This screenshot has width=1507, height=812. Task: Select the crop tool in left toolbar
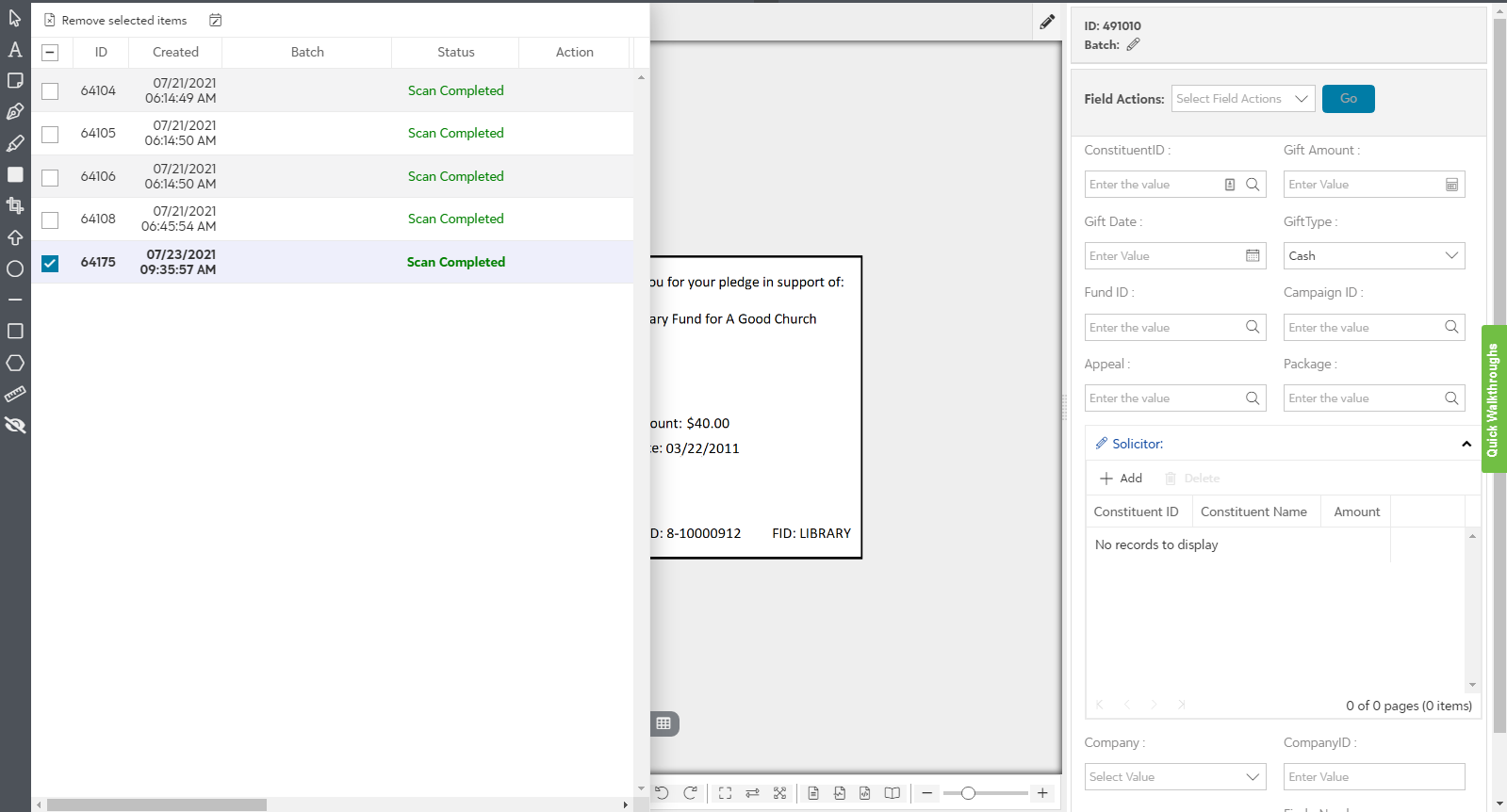[15, 205]
